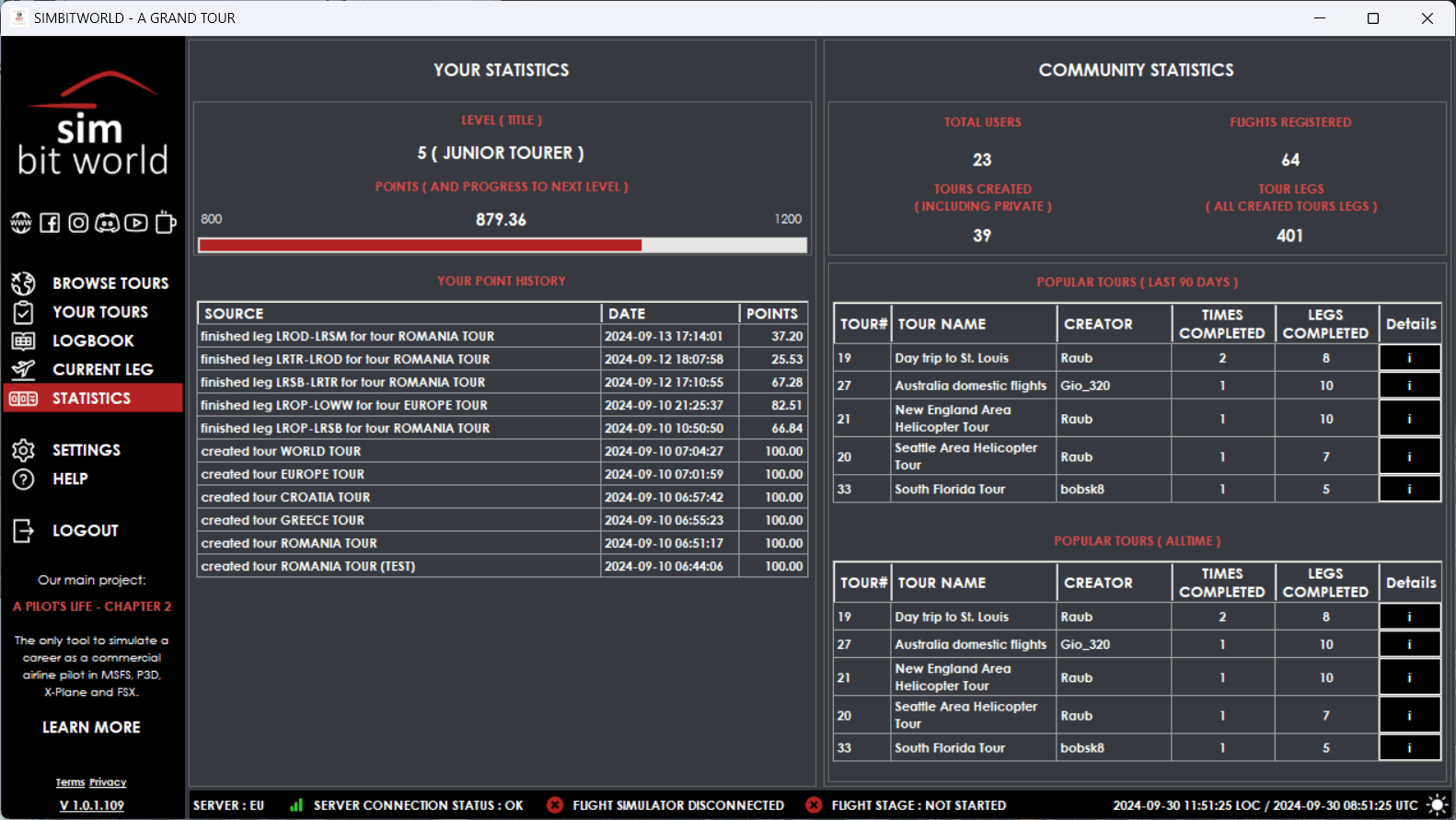Open the Settings page

[86, 450]
